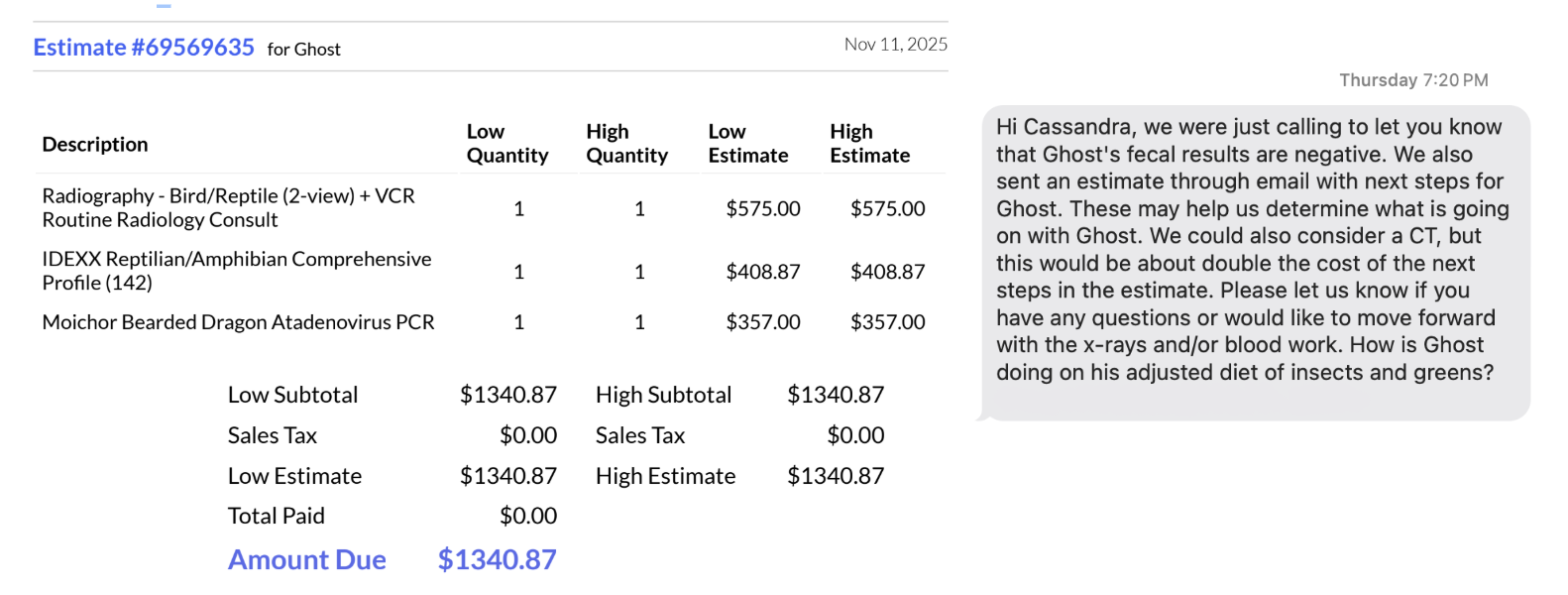Image resolution: width=1568 pixels, height=595 pixels.
Task: Click the Low Quantity column header
Action: pyautogui.click(x=506, y=144)
